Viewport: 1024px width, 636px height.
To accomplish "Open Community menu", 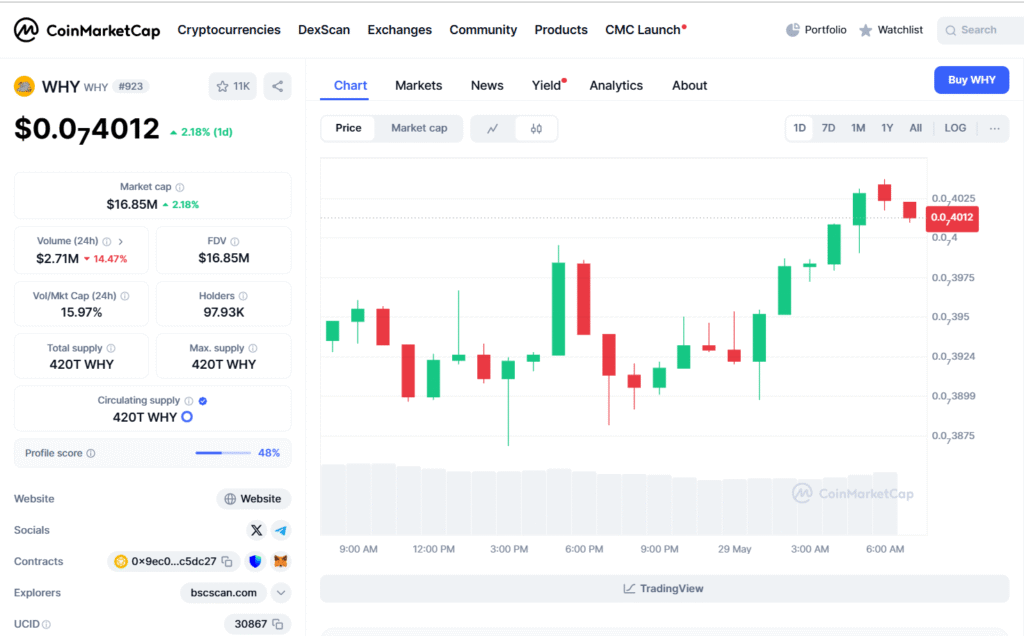I will click(x=483, y=30).
